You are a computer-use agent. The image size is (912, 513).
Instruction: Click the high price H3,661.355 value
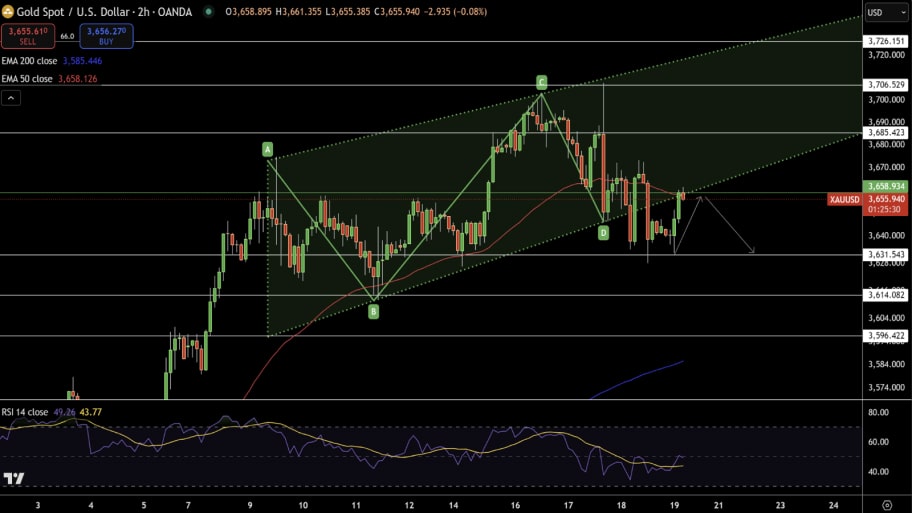click(x=298, y=12)
